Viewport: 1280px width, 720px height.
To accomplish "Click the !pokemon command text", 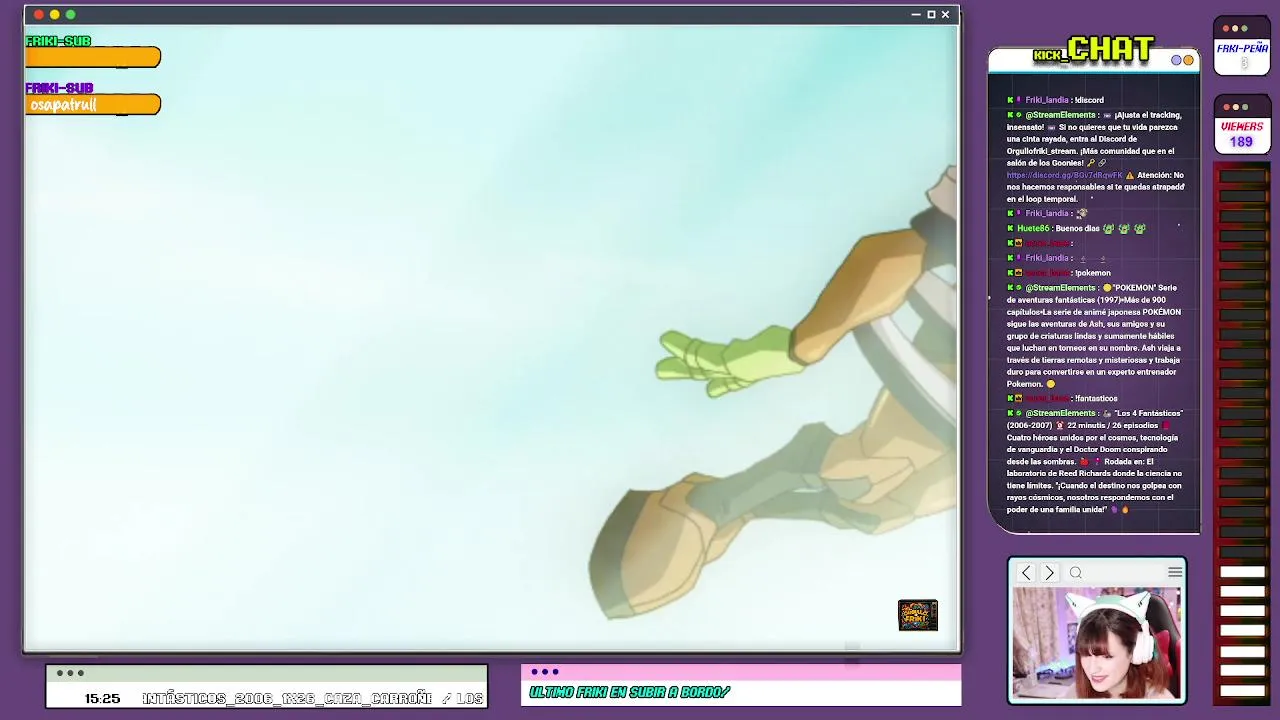I will [x=1092, y=273].
